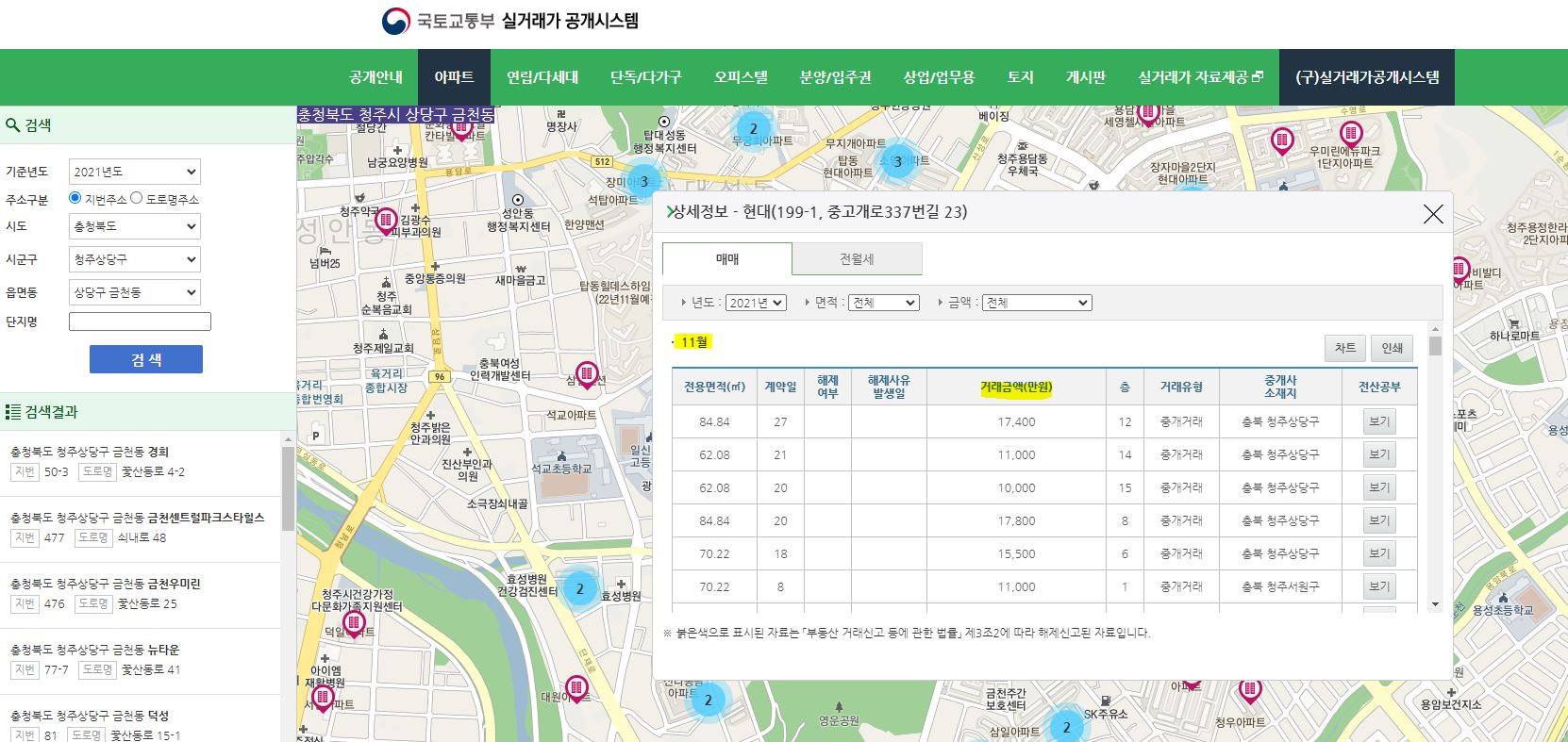Click the apartment marker above 우미린에듀파크 1단지
This screenshot has height=742, width=1568.
coord(1351,134)
